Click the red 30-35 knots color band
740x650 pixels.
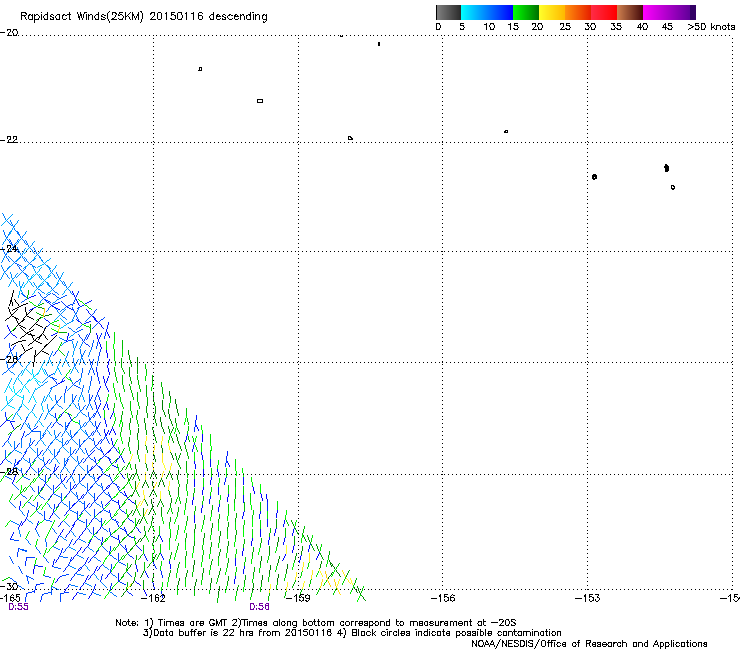coord(604,12)
